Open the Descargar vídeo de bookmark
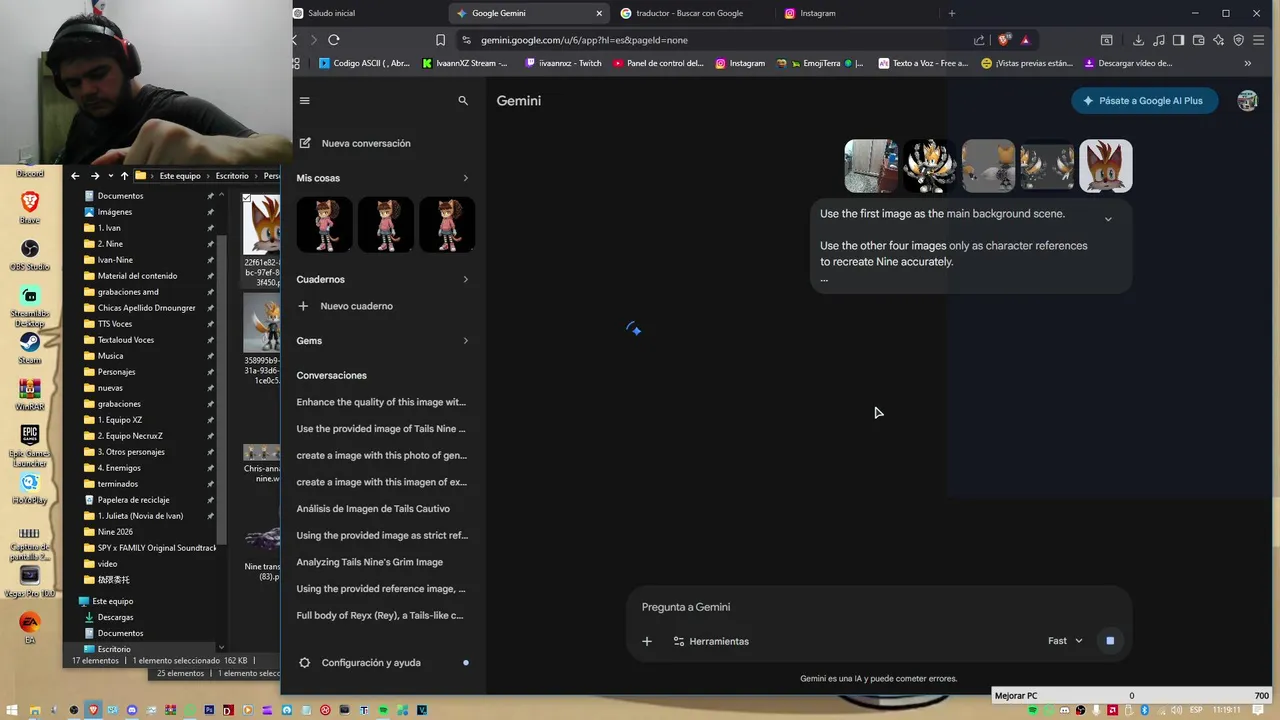 (x=1129, y=63)
